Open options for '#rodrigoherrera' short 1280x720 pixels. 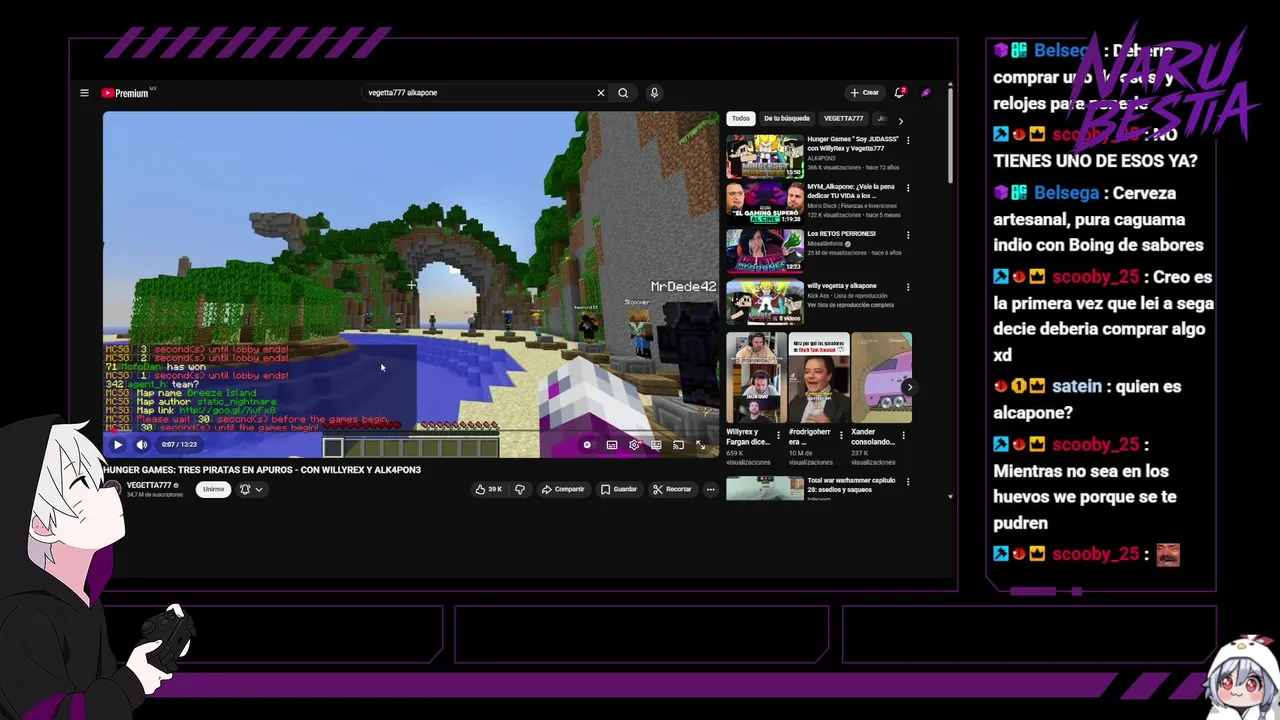coord(841,436)
